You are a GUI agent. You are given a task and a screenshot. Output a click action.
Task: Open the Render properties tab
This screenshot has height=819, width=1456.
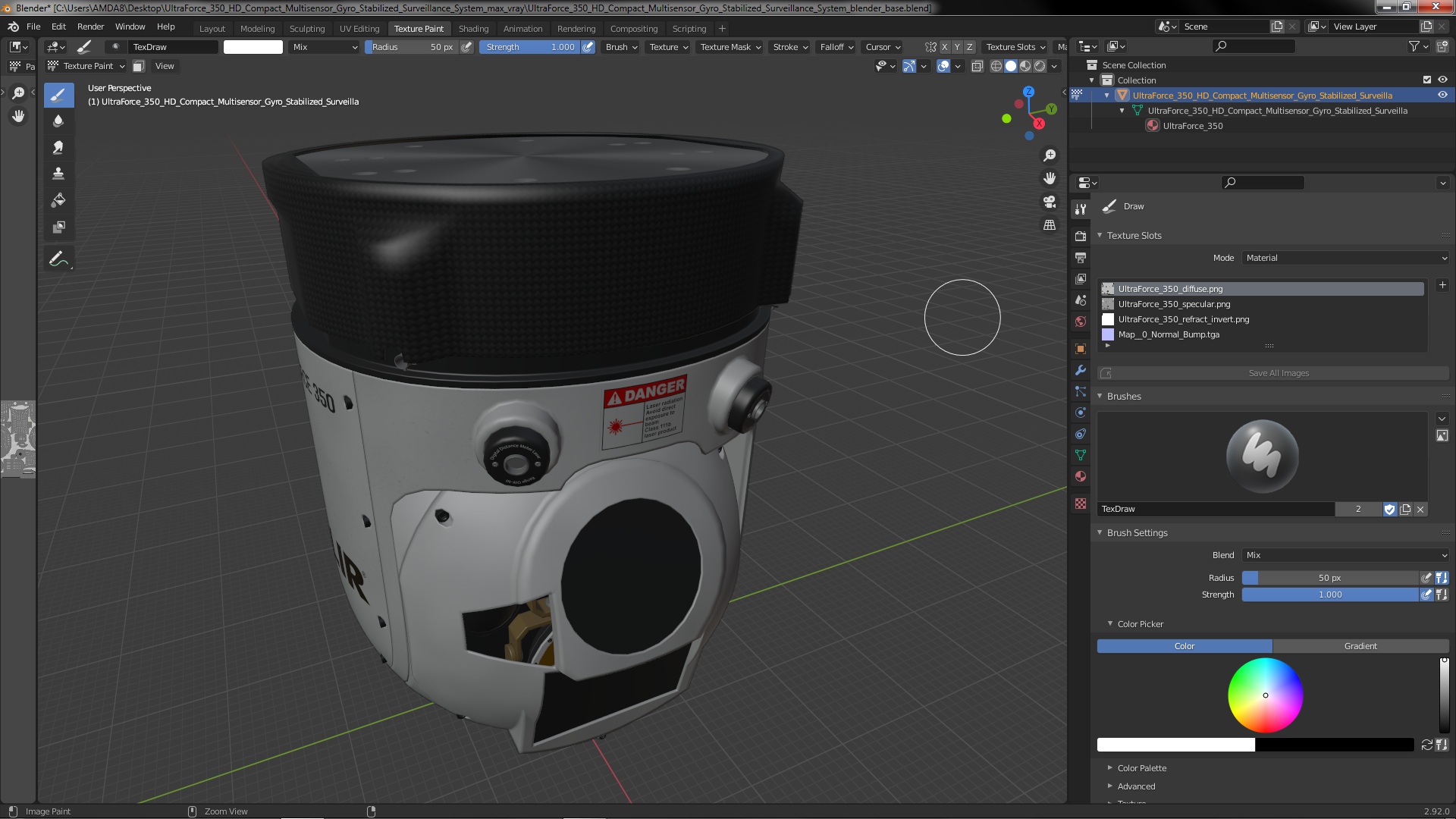1081,237
